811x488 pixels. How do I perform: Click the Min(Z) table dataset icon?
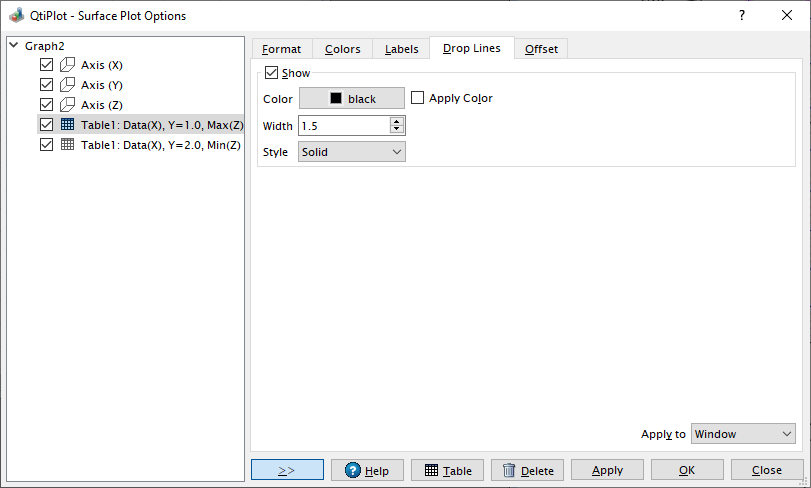click(68, 145)
